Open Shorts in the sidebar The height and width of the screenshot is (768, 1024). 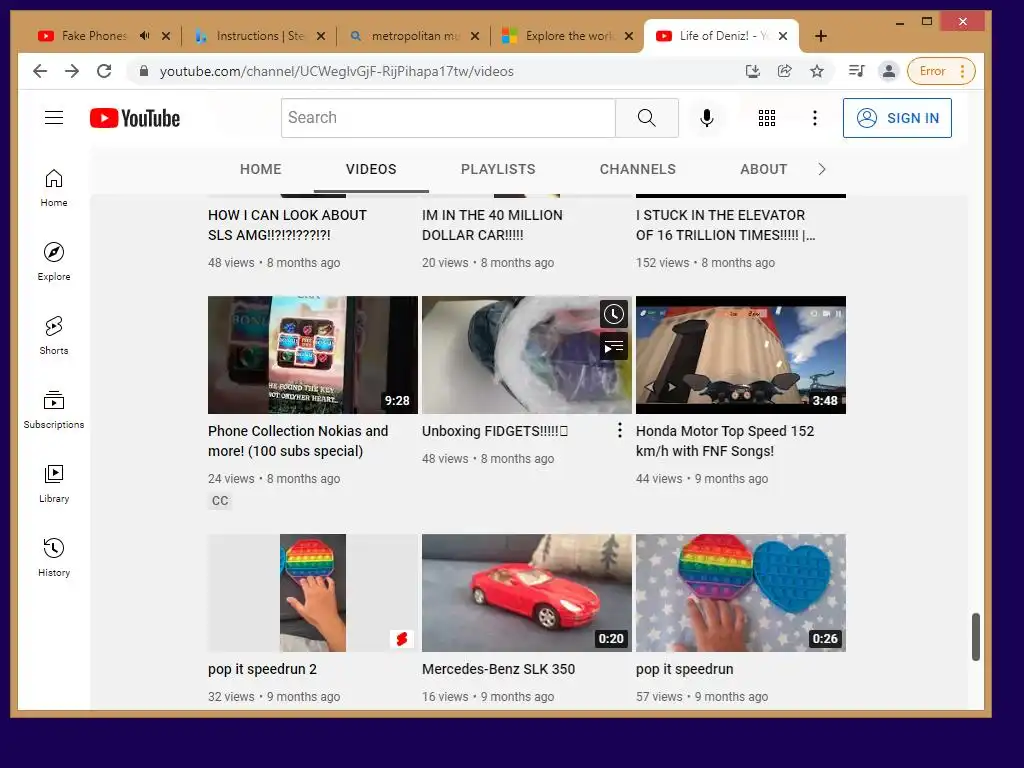point(54,336)
